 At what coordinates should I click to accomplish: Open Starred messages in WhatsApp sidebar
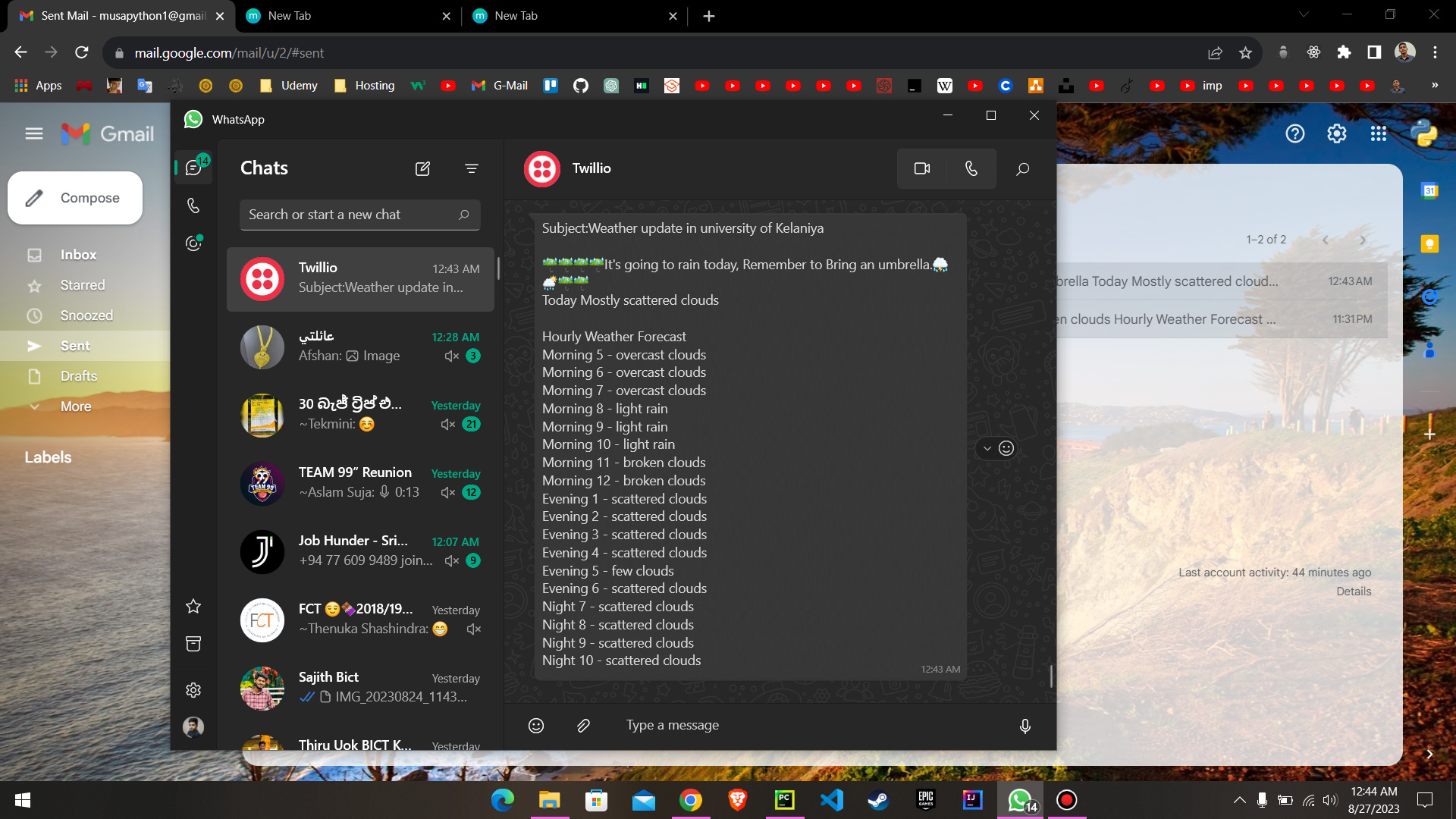(x=193, y=606)
